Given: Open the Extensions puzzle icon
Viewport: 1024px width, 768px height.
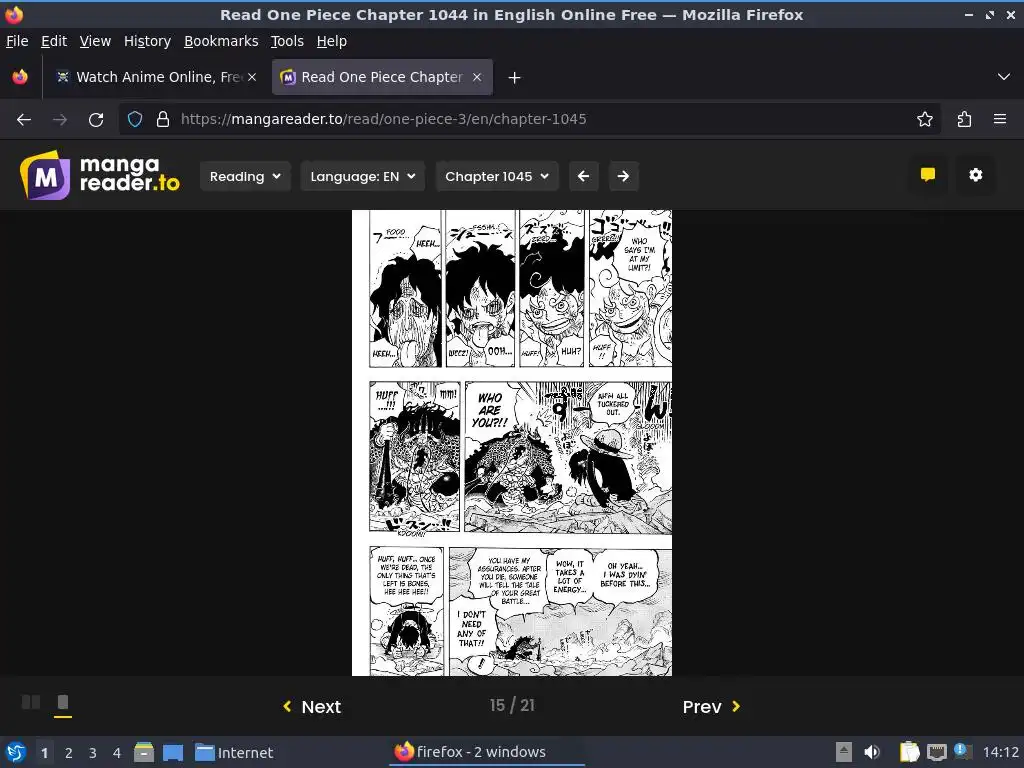Looking at the screenshot, I should [964, 120].
